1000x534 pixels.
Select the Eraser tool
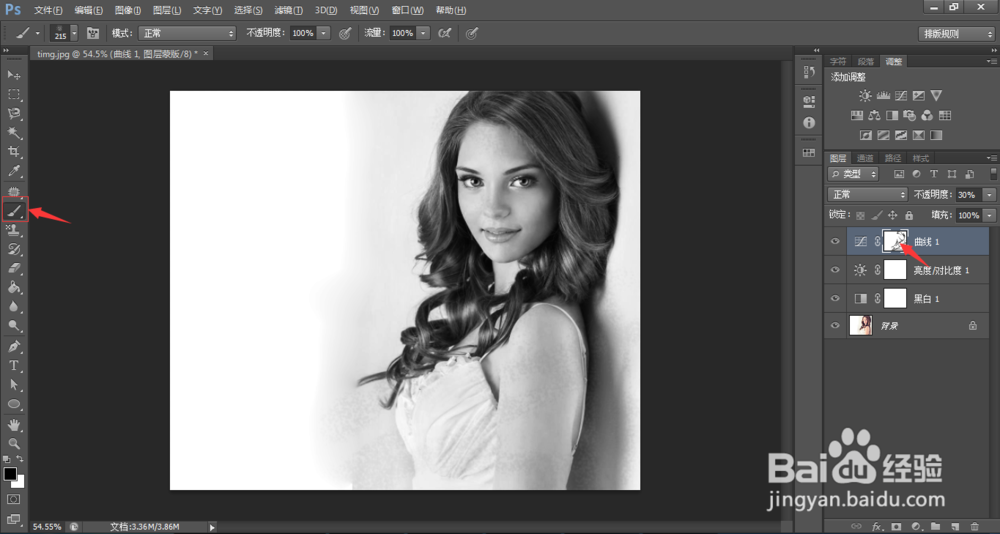pyautogui.click(x=14, y=268)
